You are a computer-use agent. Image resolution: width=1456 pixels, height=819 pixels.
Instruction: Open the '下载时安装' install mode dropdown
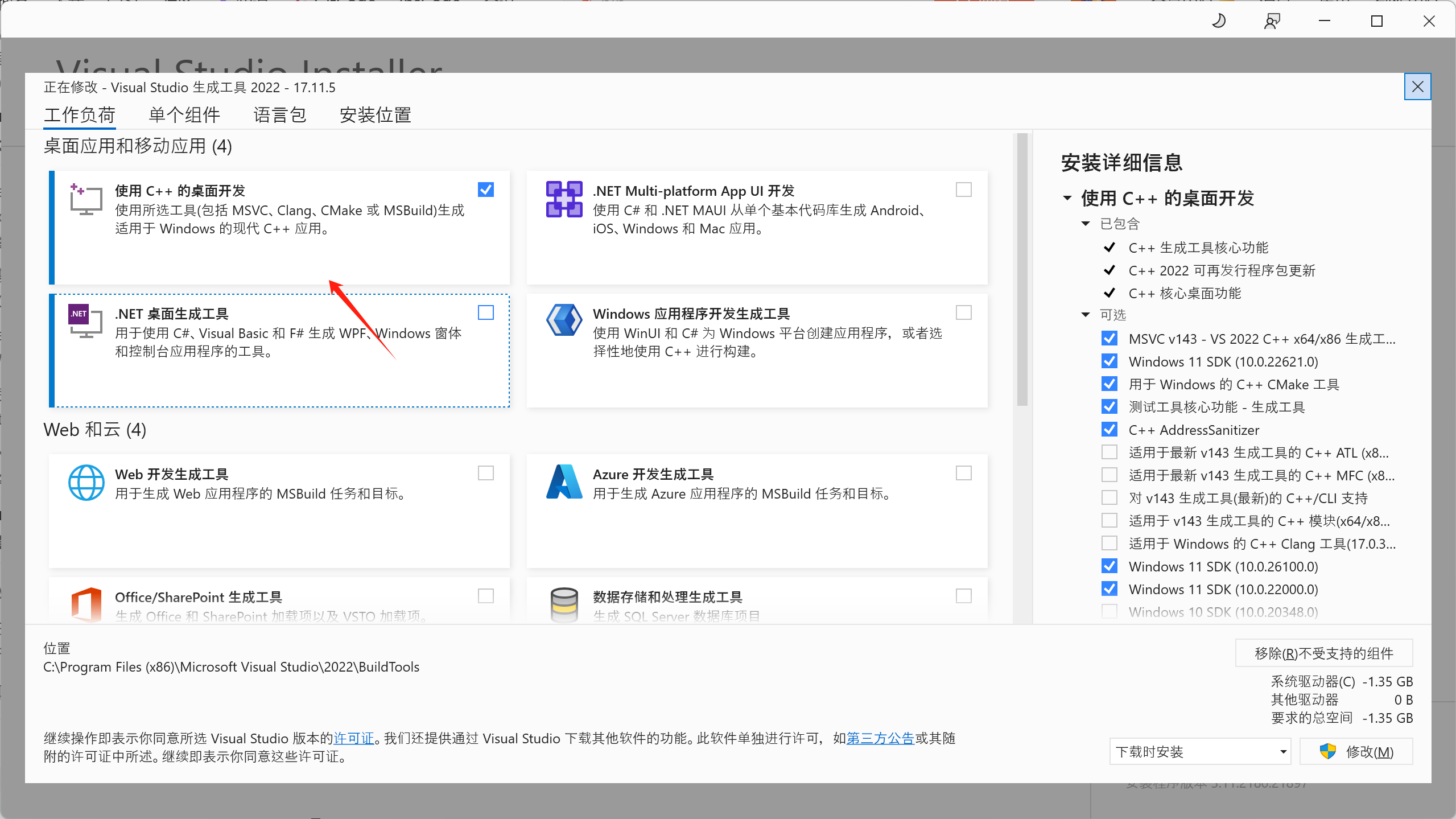click(x=1199, y=752)
